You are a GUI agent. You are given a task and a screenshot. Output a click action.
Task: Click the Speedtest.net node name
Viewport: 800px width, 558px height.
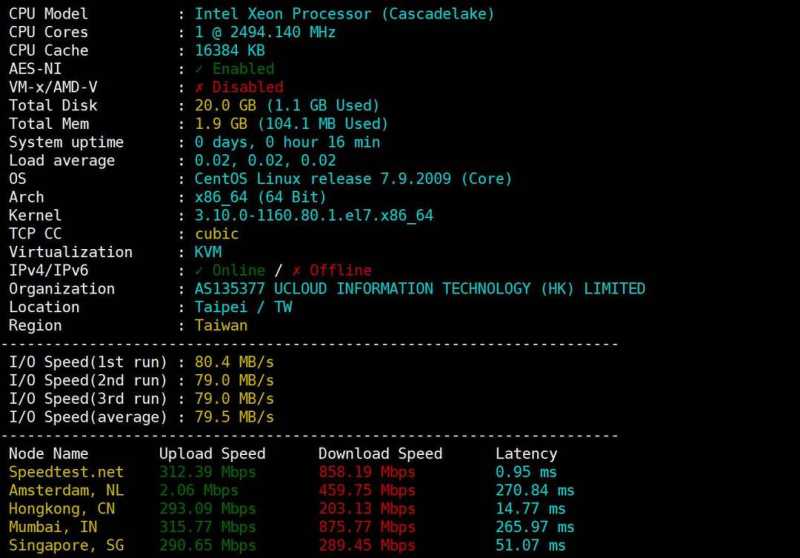66,472
